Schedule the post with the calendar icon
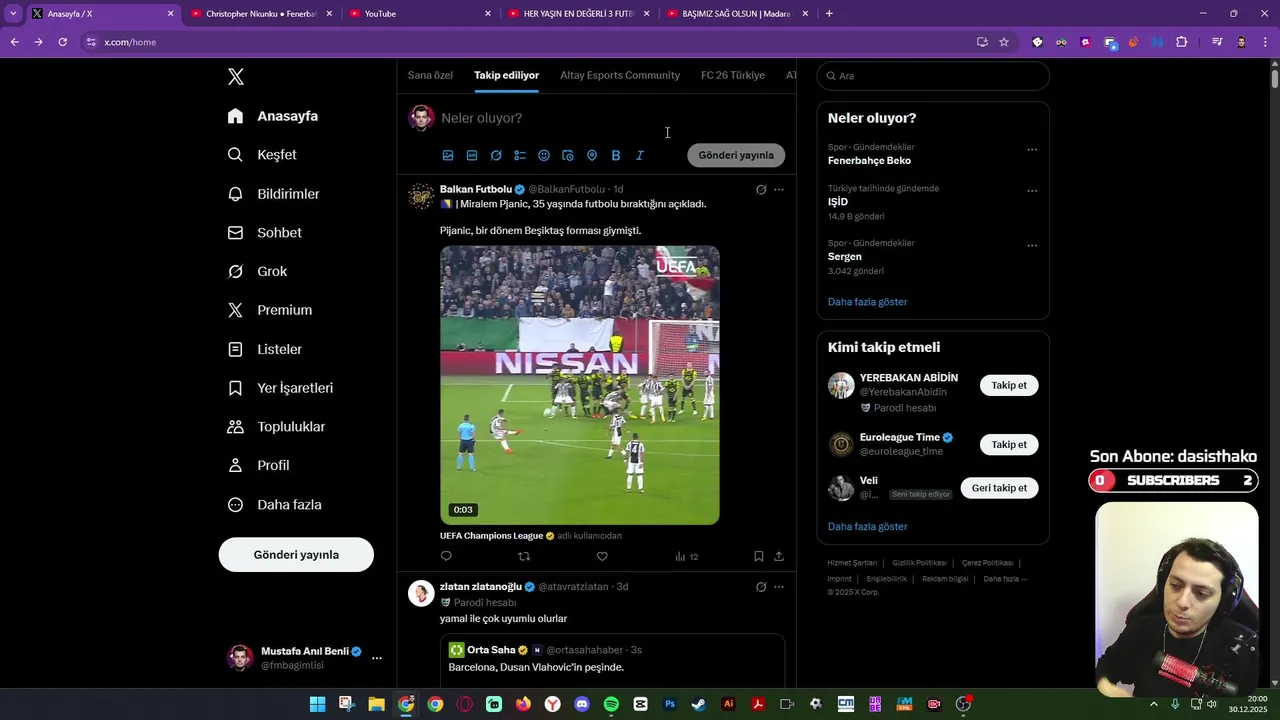Viewport: 1280px width, 720px height. pyautogui.click(x=568, y=155)
